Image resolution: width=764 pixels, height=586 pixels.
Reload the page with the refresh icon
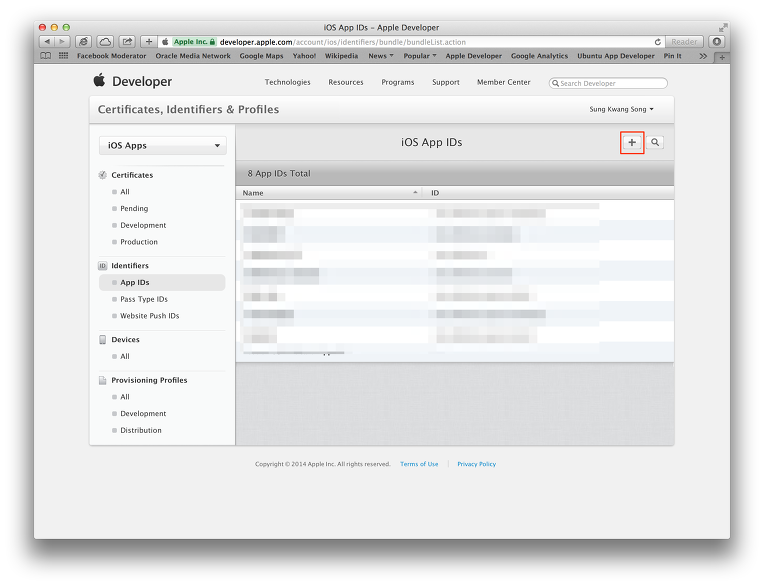tap(657, 42)
